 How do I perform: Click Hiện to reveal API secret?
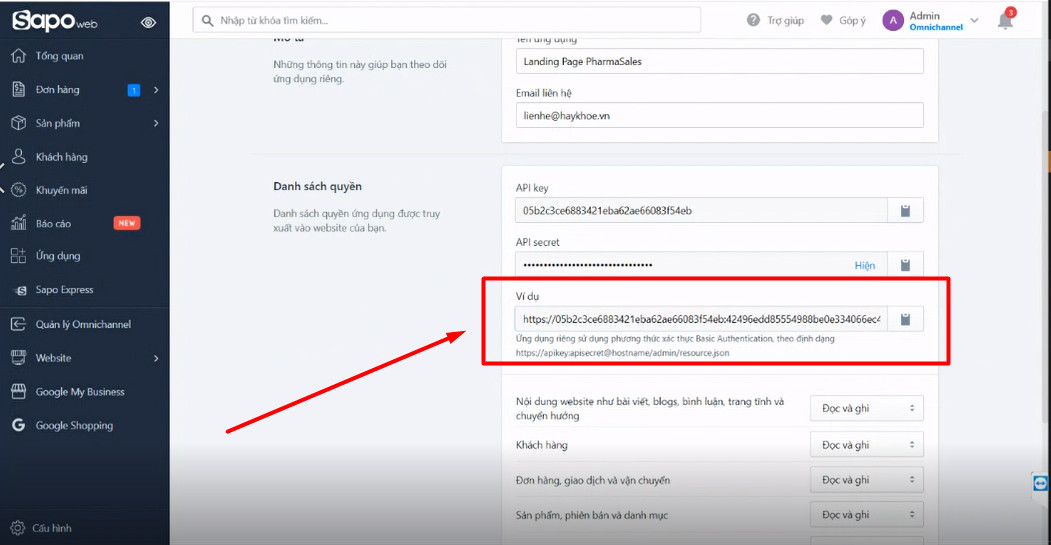coord(865,265)
